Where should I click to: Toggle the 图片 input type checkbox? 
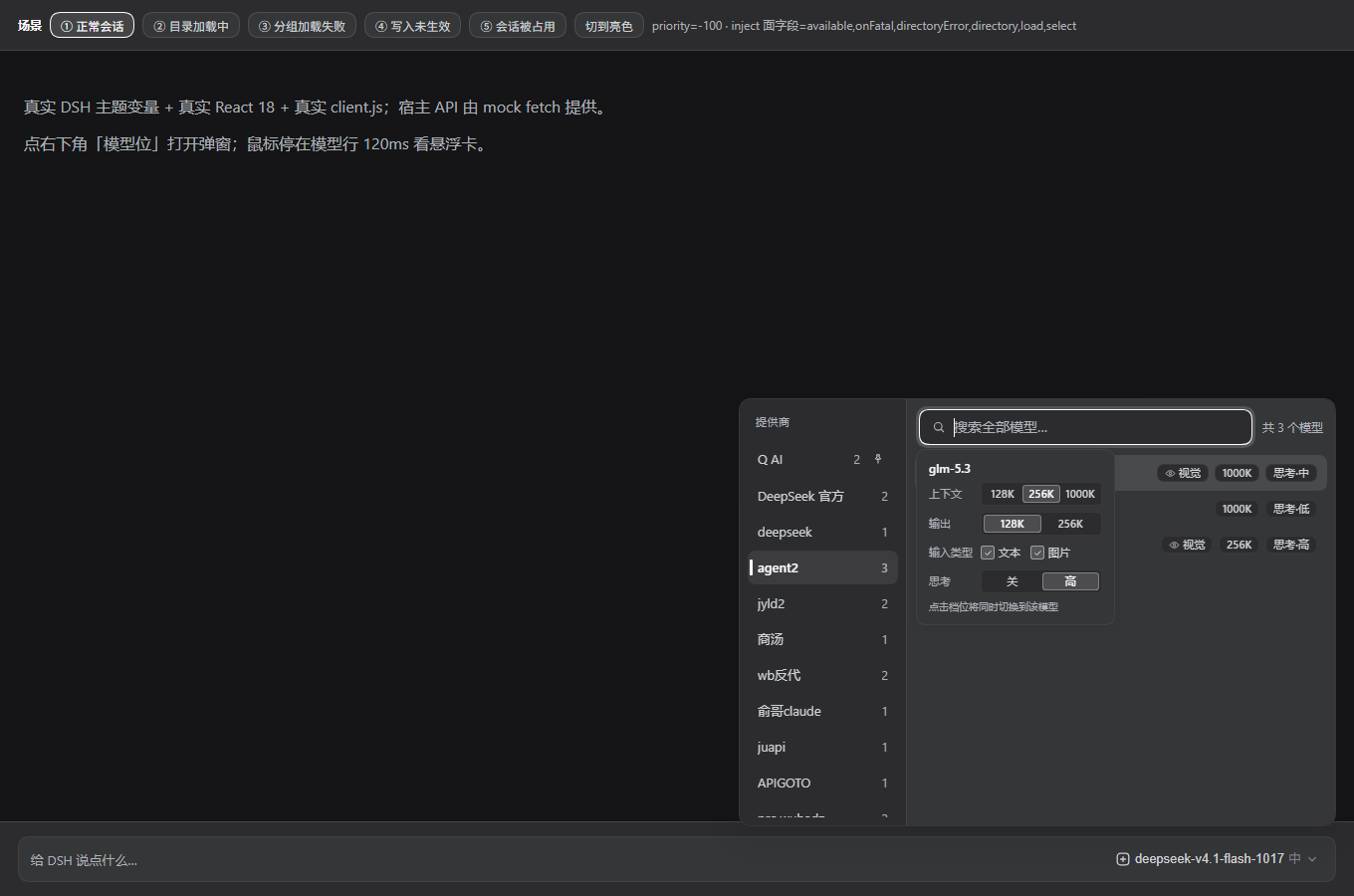tap(1037, 553)
